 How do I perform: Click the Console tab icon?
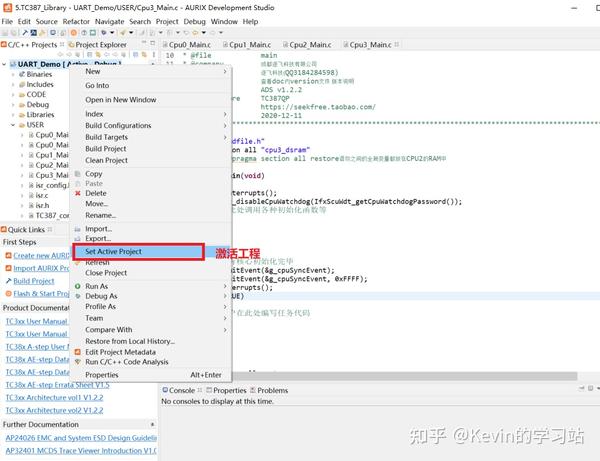(x=165, y=390)
